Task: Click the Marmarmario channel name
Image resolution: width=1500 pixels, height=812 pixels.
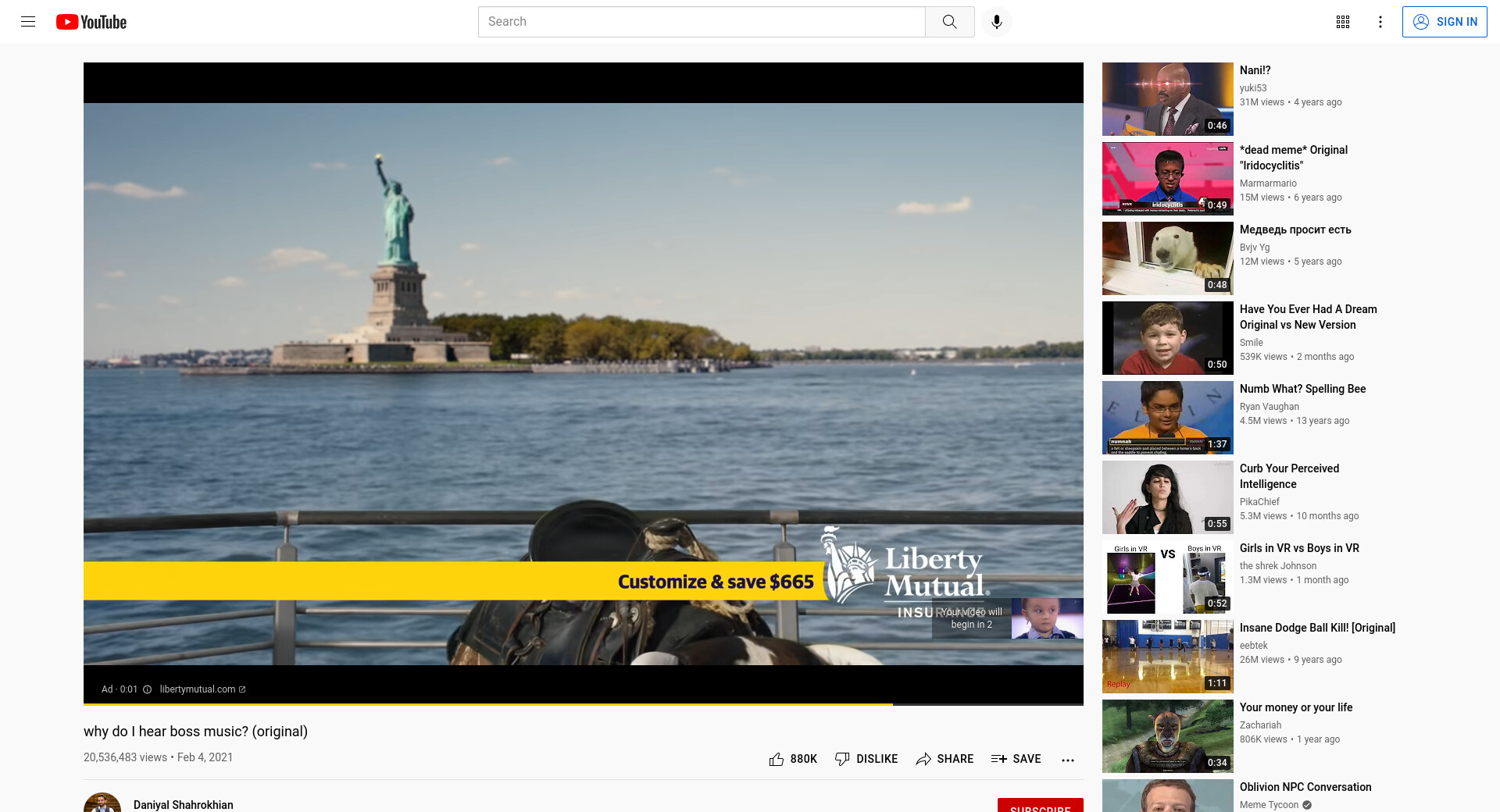Action: point(1268,183)
